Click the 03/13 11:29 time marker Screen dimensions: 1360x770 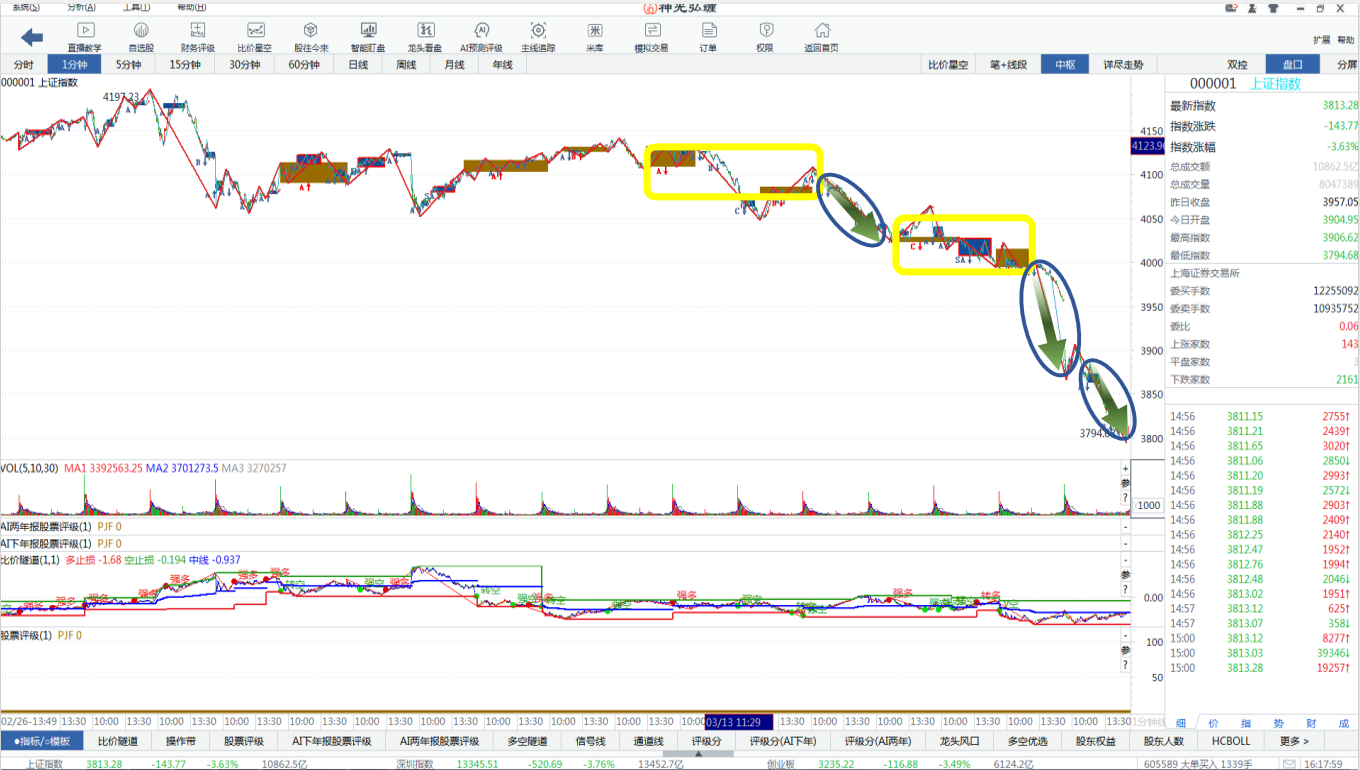coord(738,721)
